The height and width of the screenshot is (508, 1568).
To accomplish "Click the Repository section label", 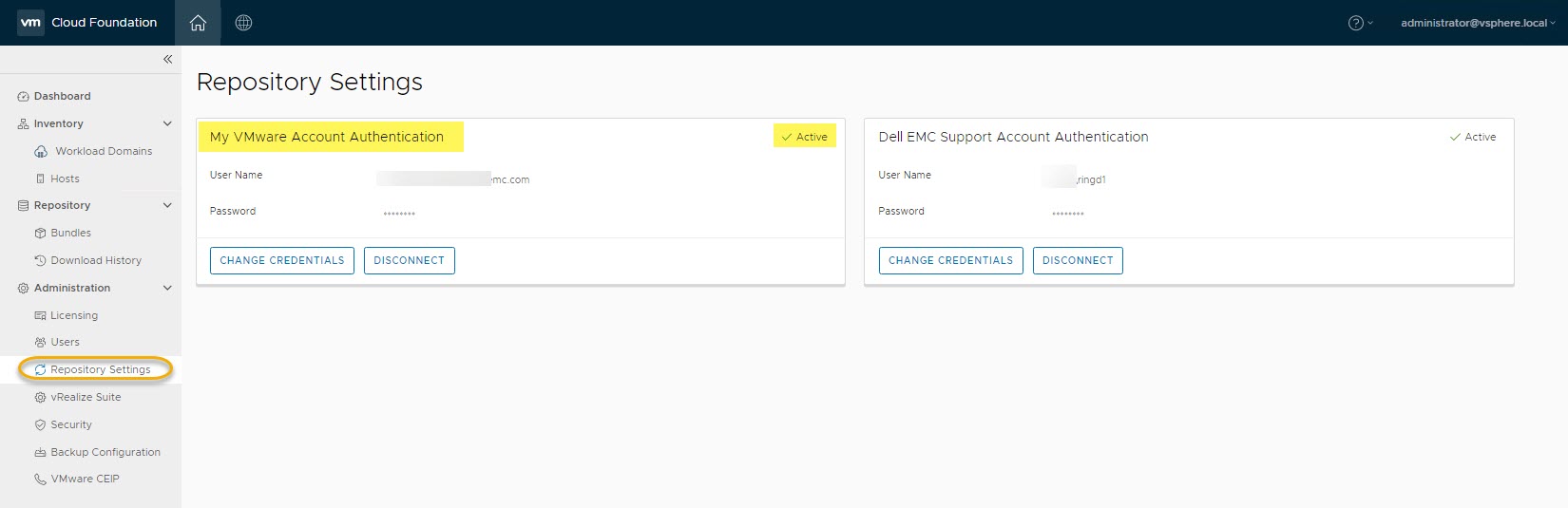I will point(63,205).
